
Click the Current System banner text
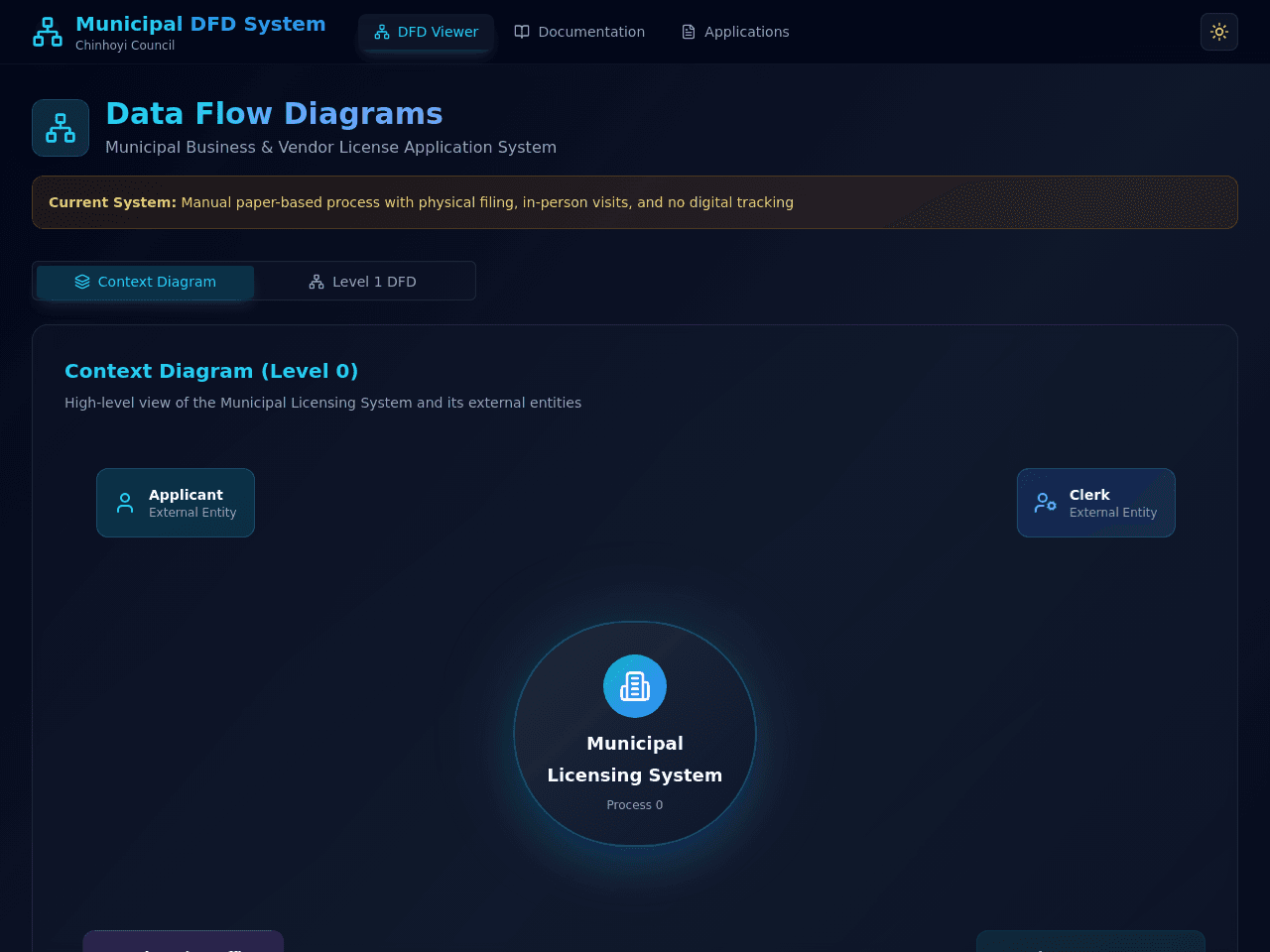[x=421, y=202]
